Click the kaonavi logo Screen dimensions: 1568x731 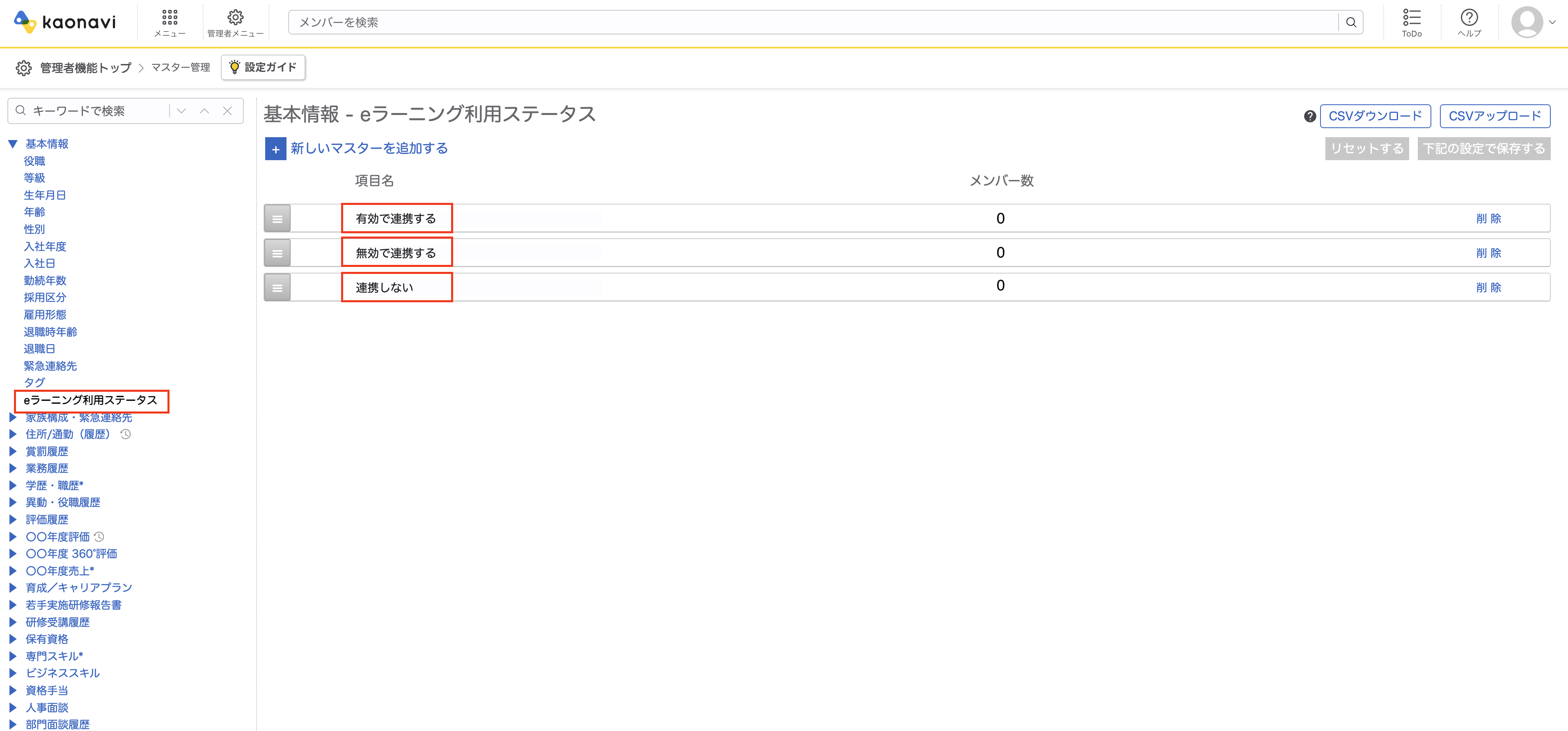[64, 22]
